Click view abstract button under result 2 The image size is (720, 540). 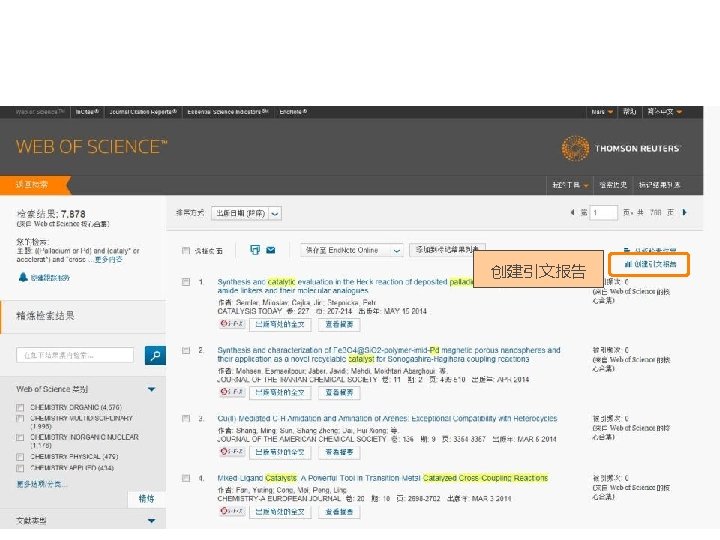point(339,392)
